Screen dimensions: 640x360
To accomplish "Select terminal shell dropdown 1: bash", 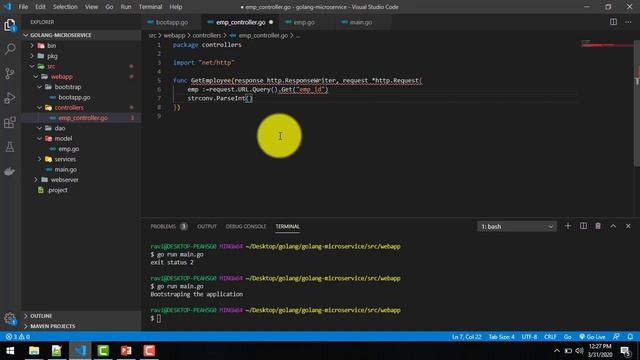I will (517, 227).
